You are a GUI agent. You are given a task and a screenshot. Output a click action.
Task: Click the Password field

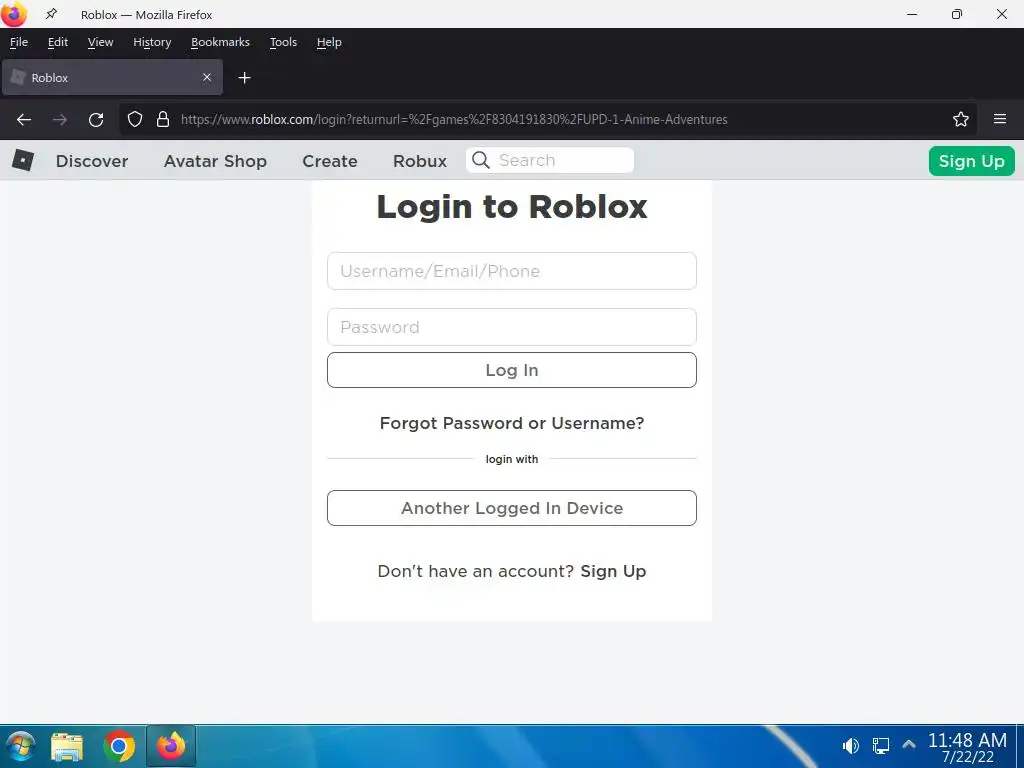click(512, 327)
